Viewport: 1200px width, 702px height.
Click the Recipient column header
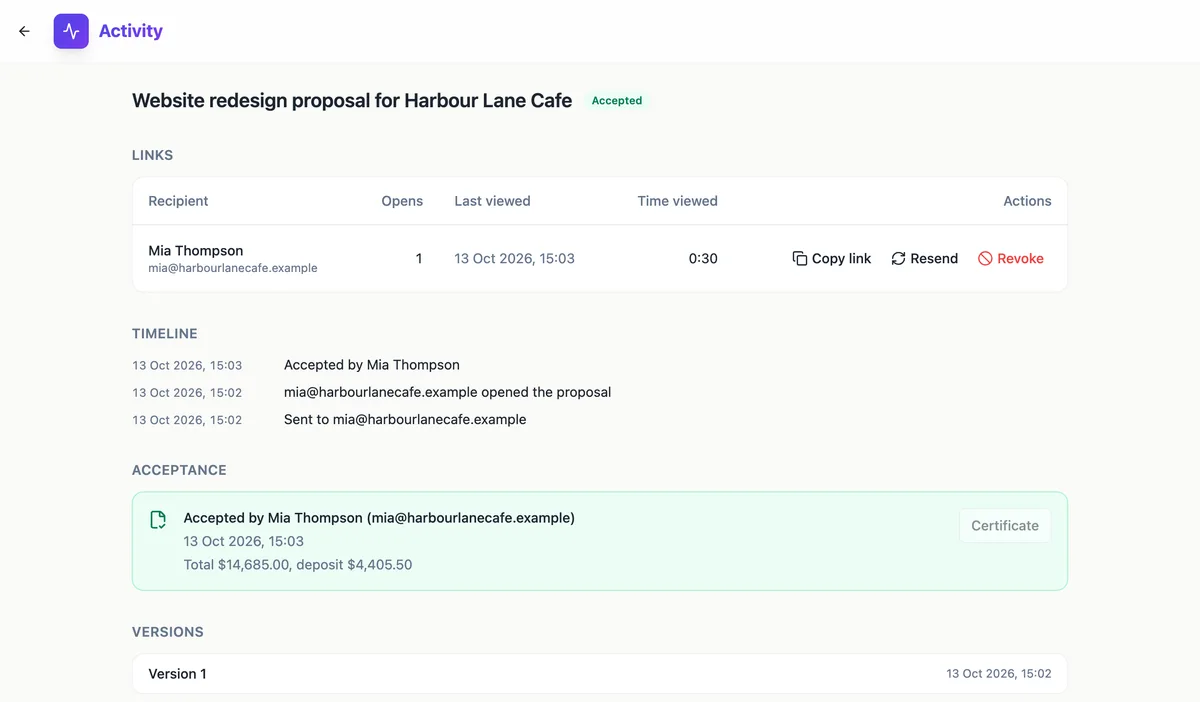tap(178, 201)
